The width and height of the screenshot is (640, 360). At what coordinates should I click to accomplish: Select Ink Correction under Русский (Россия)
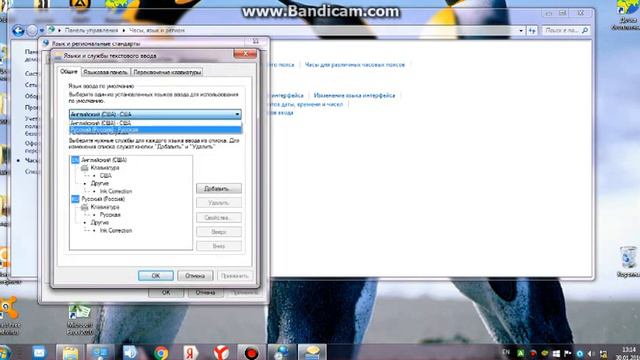tap(116, 231)
